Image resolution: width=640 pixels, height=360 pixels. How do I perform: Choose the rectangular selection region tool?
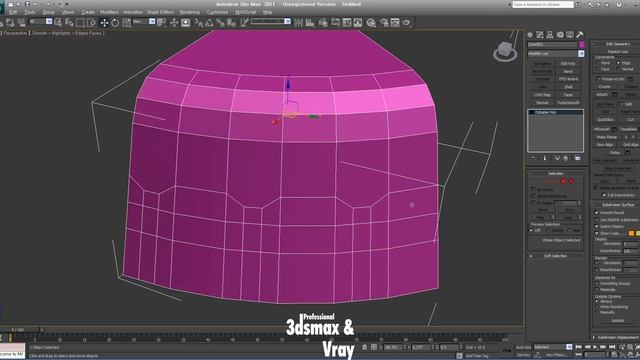pyautogui.click(x=80, y=23)
